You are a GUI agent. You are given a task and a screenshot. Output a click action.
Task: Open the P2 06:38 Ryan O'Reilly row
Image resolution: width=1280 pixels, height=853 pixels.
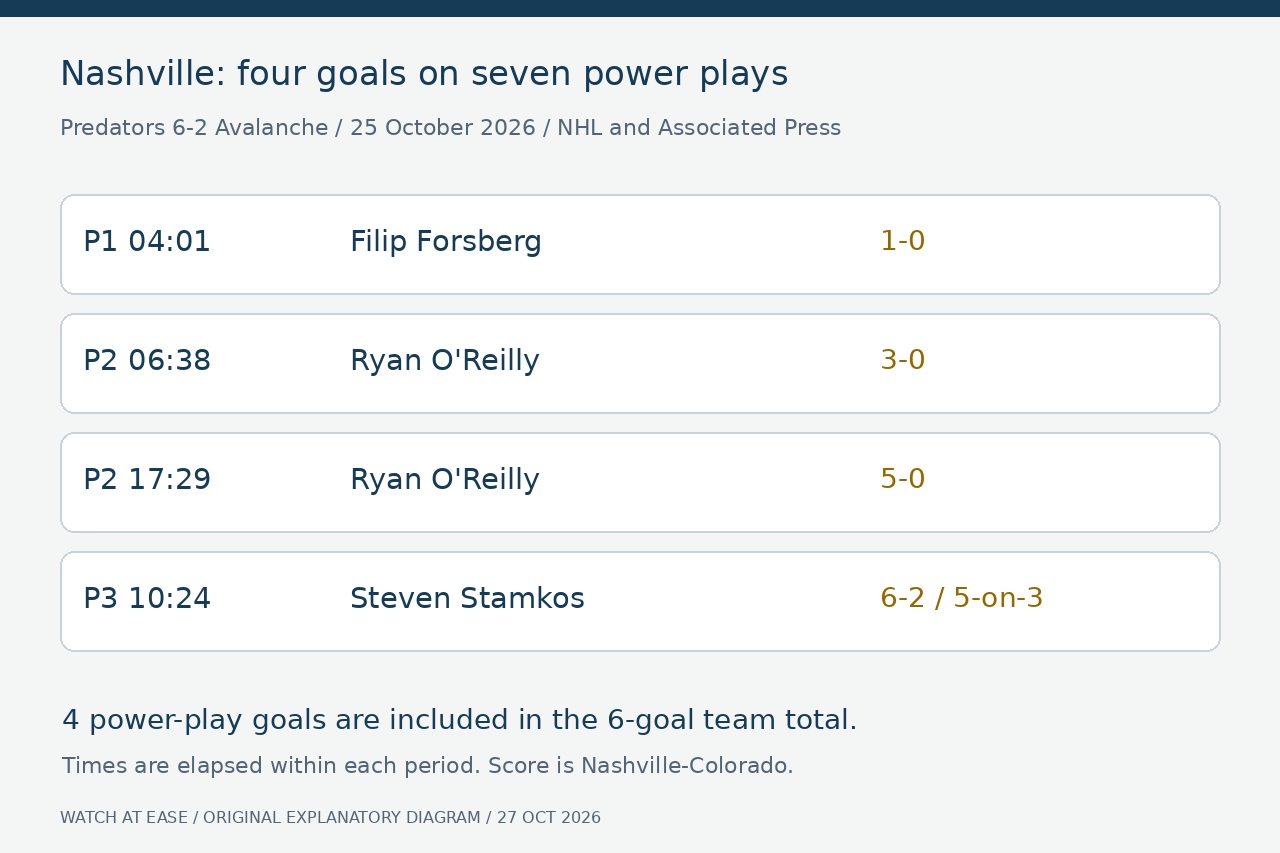(x=640, y=363)
